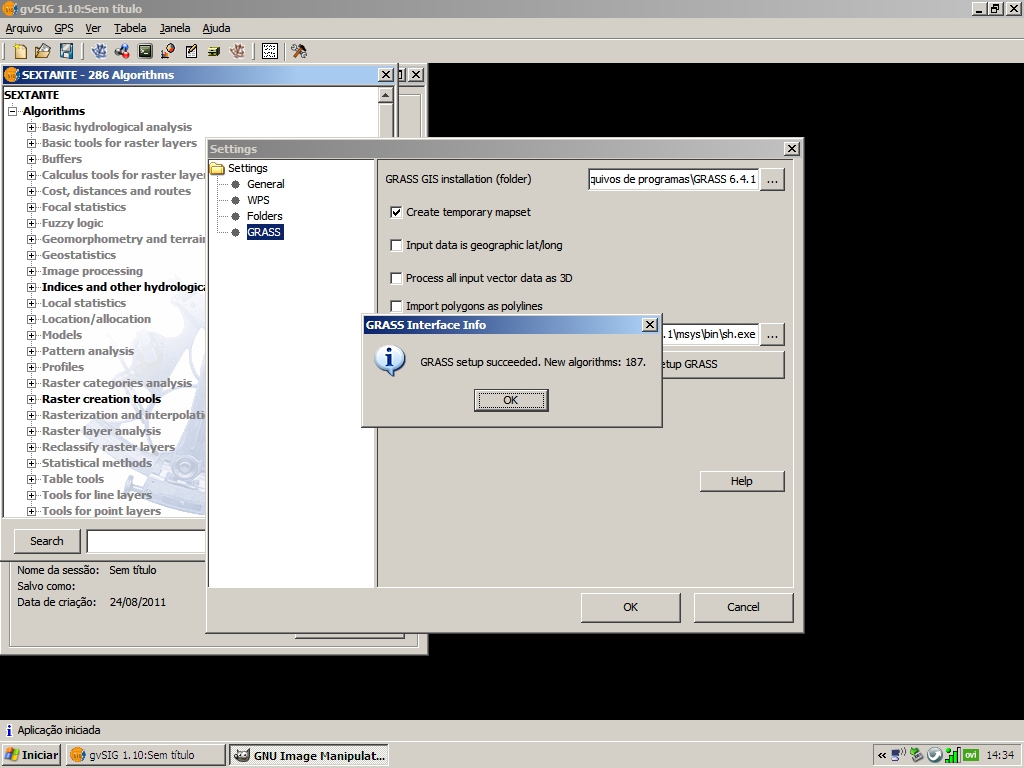This screenshot has height=768, width=1024.
Task: Collapse the Algorithms tree root node
Action: (14, 111)
